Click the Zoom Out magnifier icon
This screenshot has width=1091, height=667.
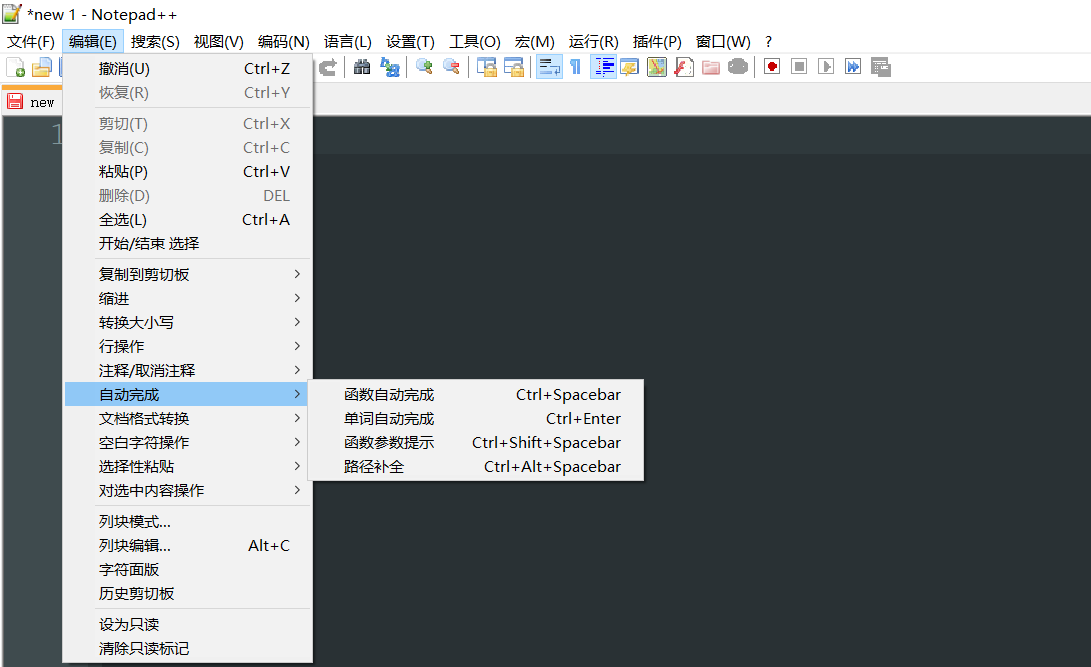click(452, 67)
